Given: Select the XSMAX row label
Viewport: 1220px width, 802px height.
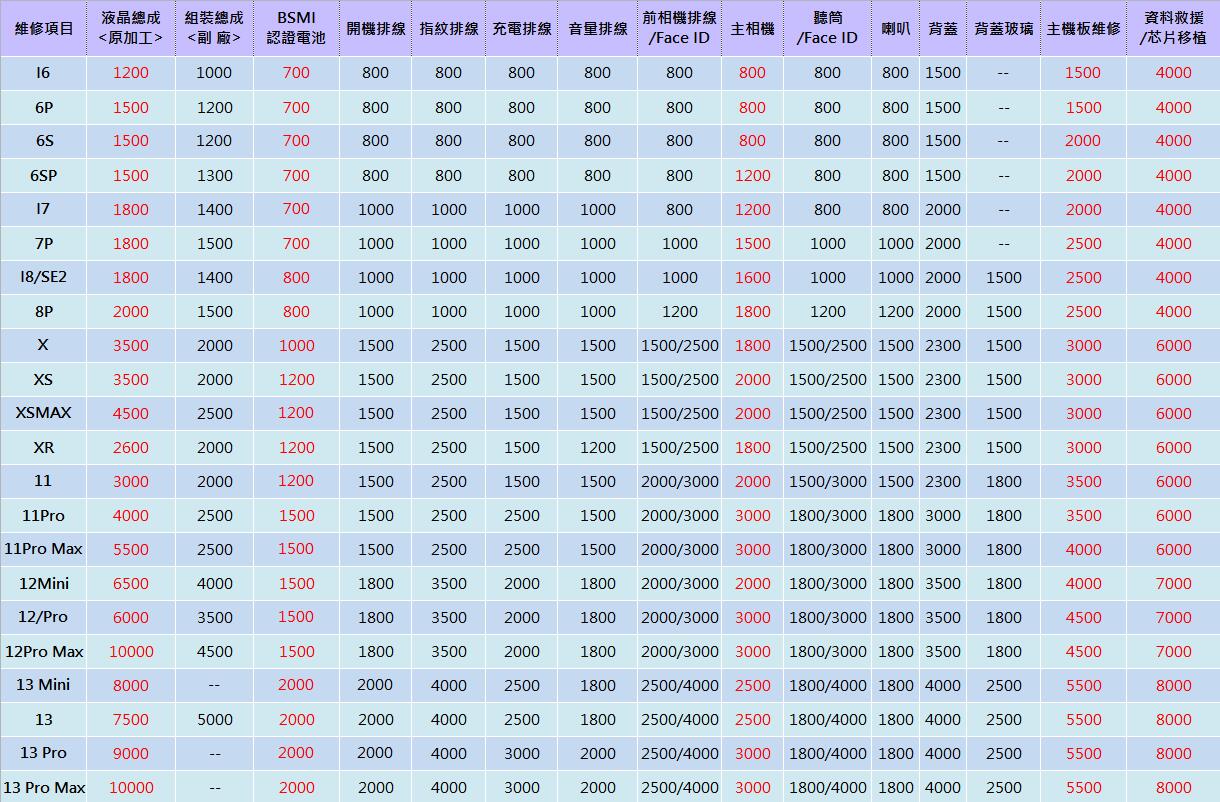Looking at the screenshot, I should [44, 413].
